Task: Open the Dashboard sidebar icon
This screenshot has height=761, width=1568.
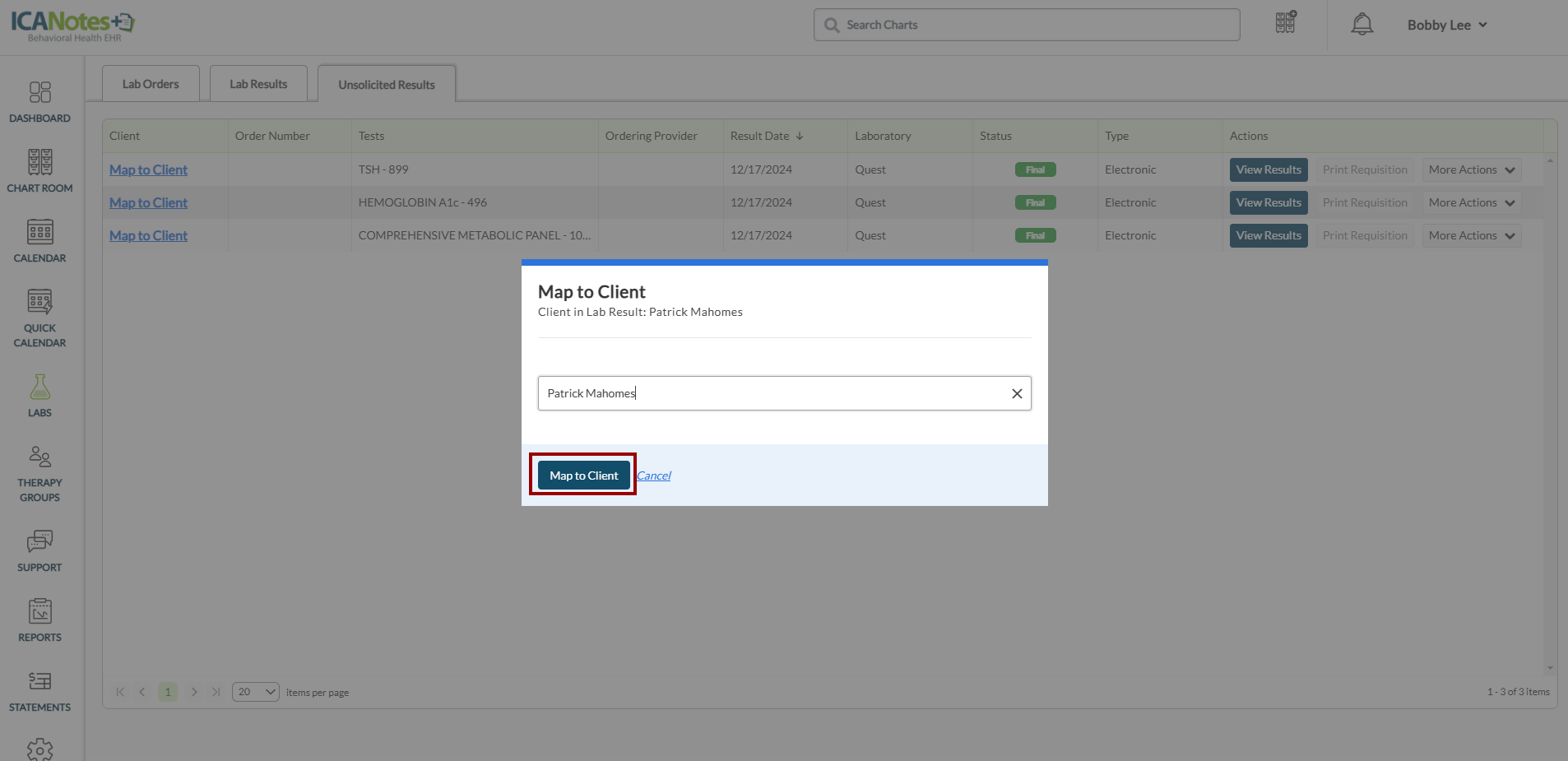Action: point(39,92)
